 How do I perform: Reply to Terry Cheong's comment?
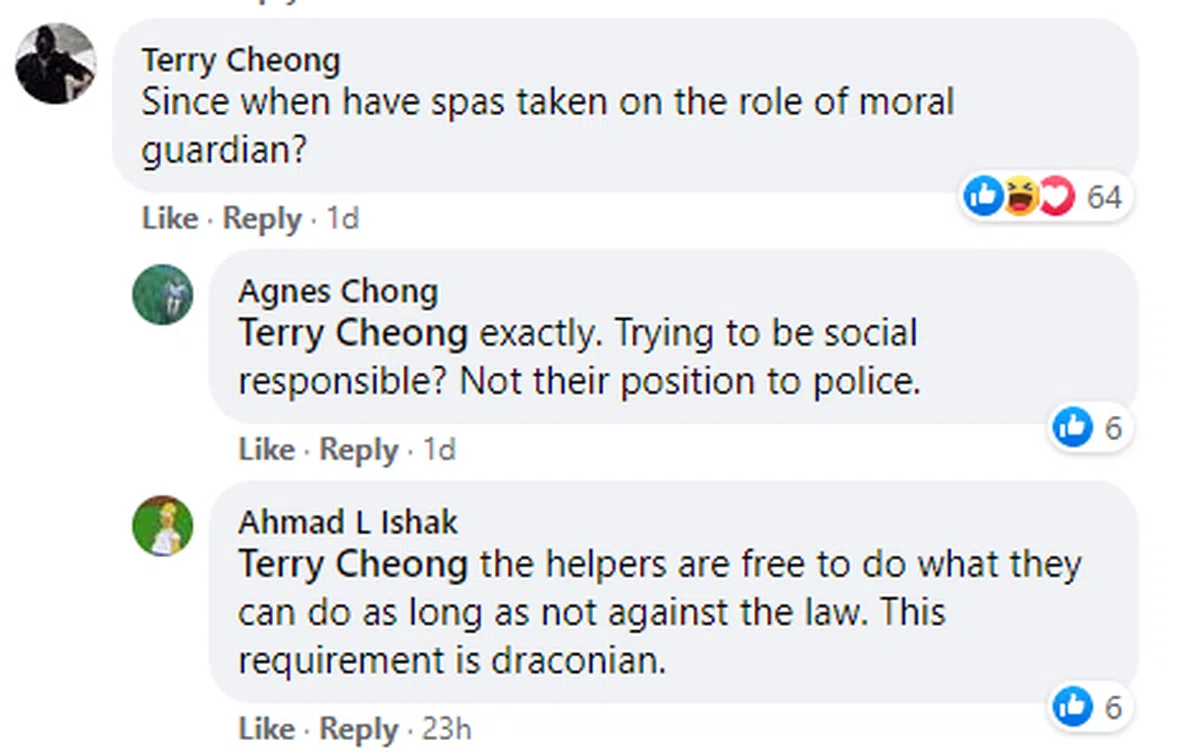(x=262, y=218)
